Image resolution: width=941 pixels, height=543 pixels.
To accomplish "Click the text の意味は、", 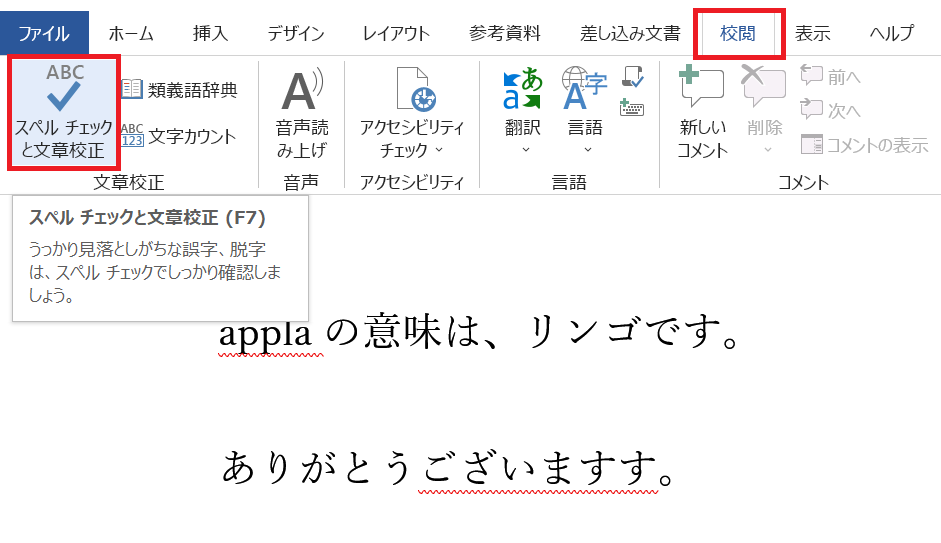I will pos(414,332).
